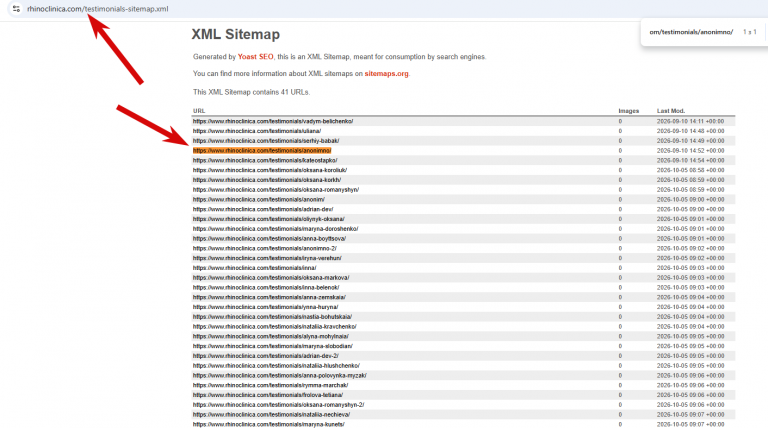Open the adrian-dev-2 testimonial URL
Viewport: 768px width, 428px height.
coord(265,356)
